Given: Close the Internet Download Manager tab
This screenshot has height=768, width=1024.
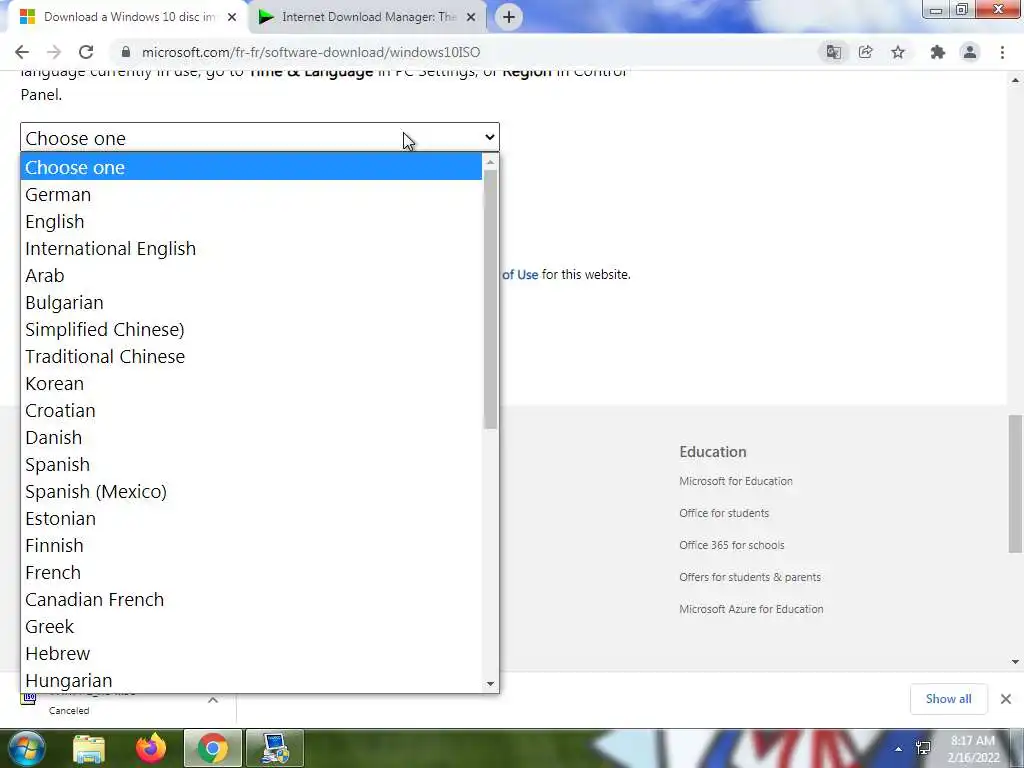Looking at the screenshot, I should click(471, 18).
